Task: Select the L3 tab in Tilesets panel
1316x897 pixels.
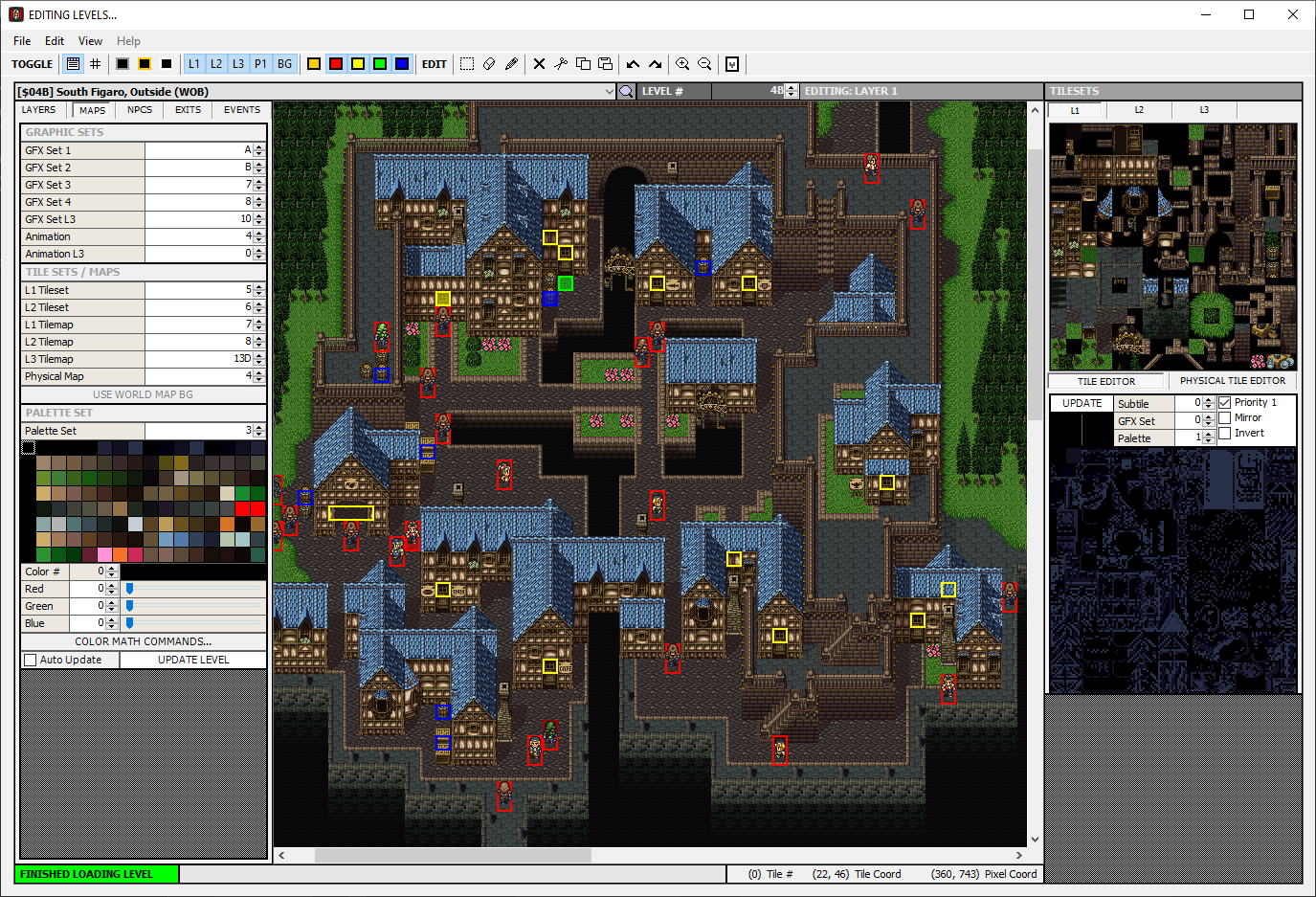Action: click(x=1204, y=110)
